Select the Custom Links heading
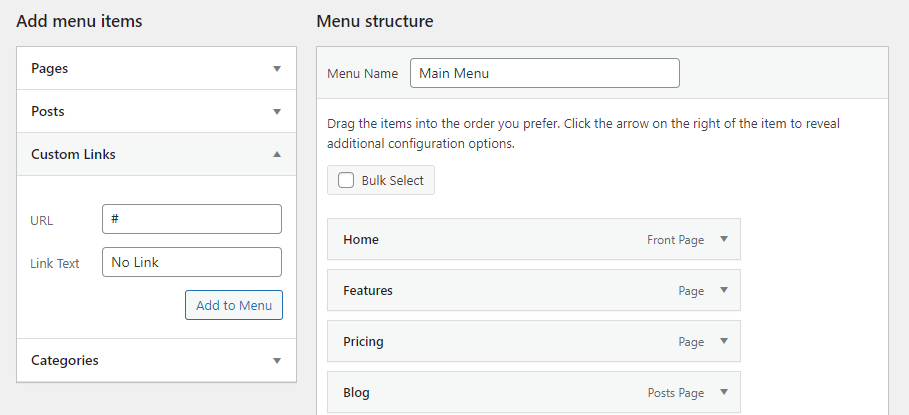The width and height of the screenshot is (909, 415). 73,154
